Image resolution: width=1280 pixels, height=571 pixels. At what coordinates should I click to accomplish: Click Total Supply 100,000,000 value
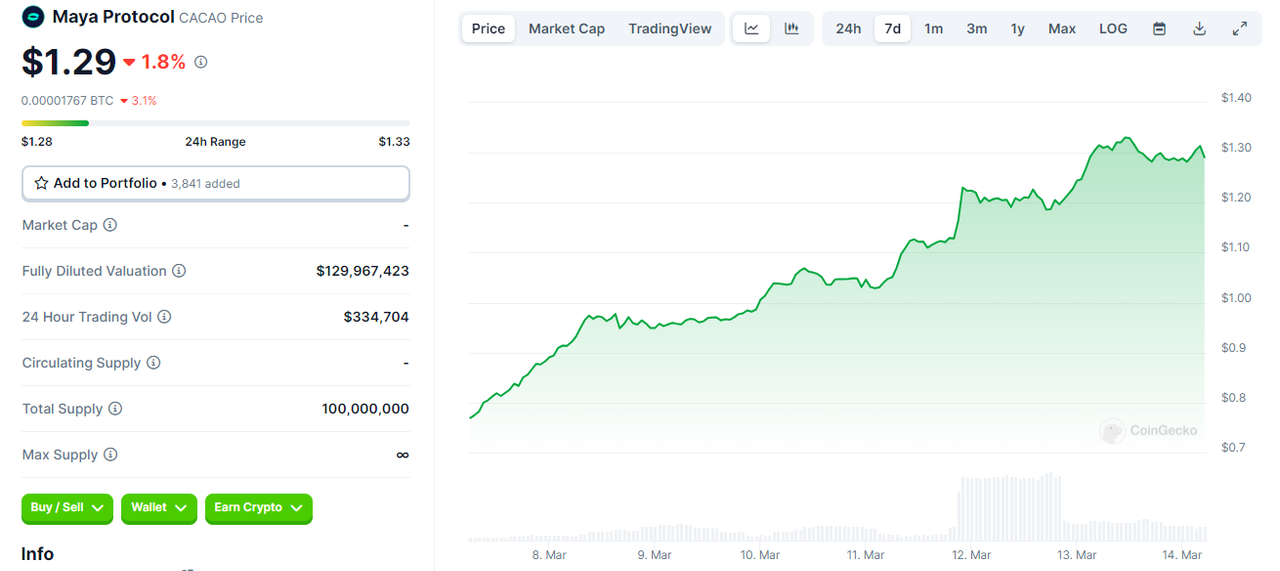[365, 409]
